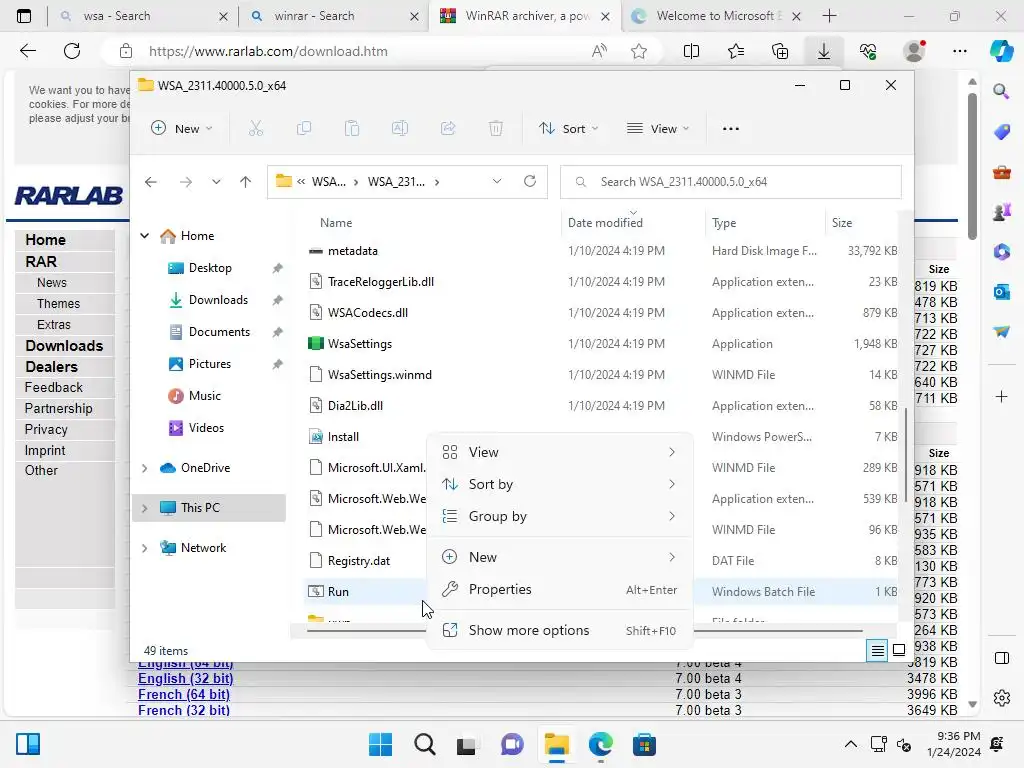Screen dimensions: 1024x768
Task: Click the Paste icon in Explorer toolbar
Action: tap(352, 129)
